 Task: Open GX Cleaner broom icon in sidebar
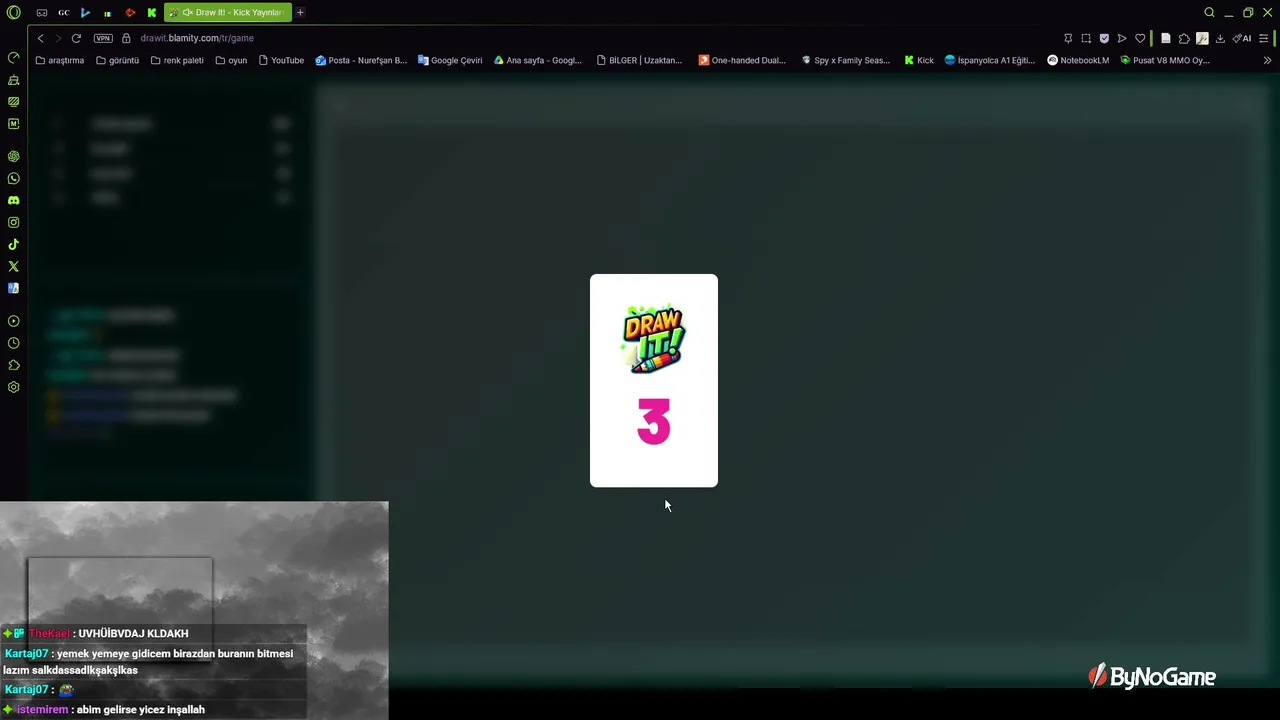coord(14,80)
